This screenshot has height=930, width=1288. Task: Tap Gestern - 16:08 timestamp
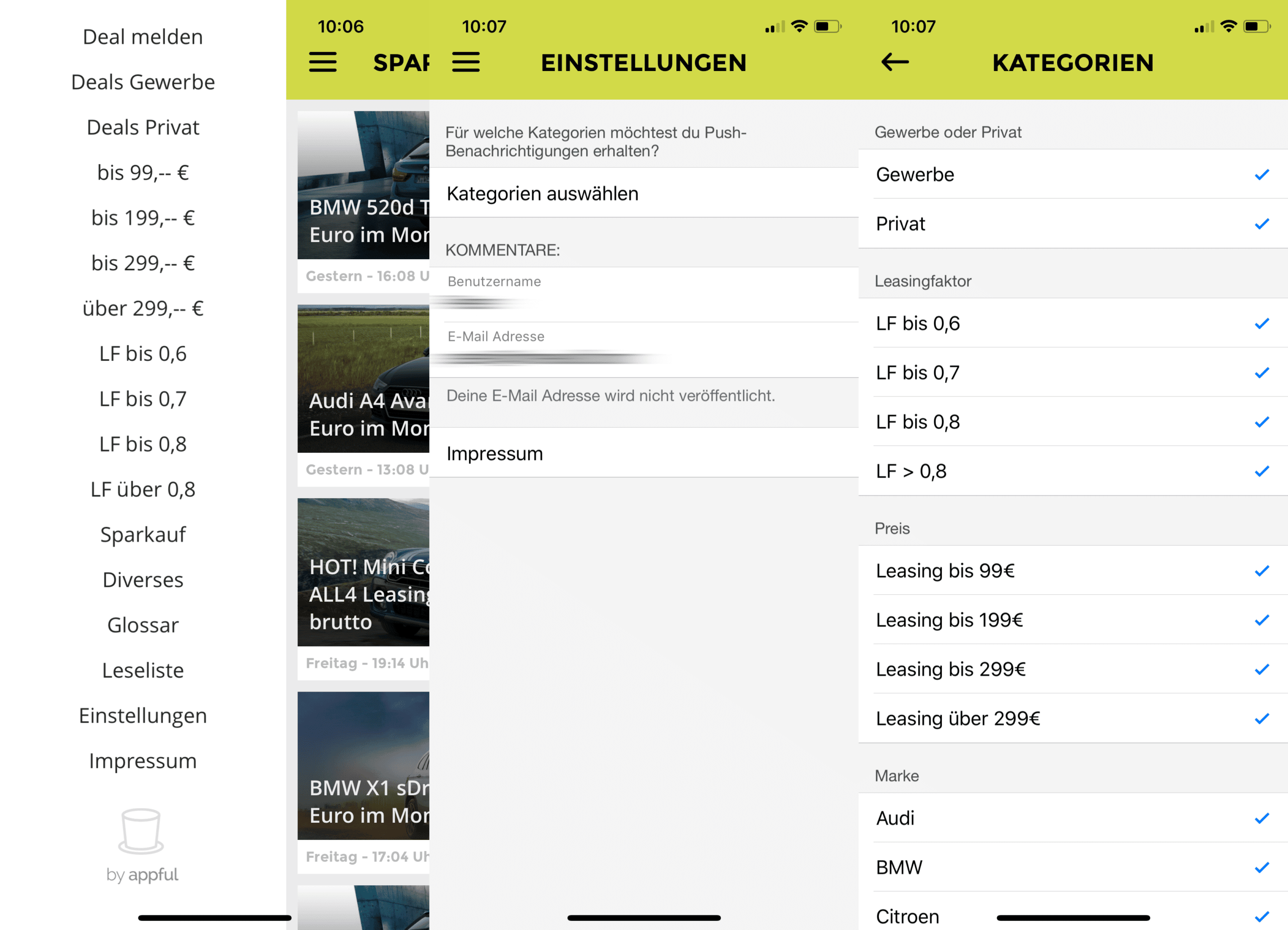(x=367, y=276)
